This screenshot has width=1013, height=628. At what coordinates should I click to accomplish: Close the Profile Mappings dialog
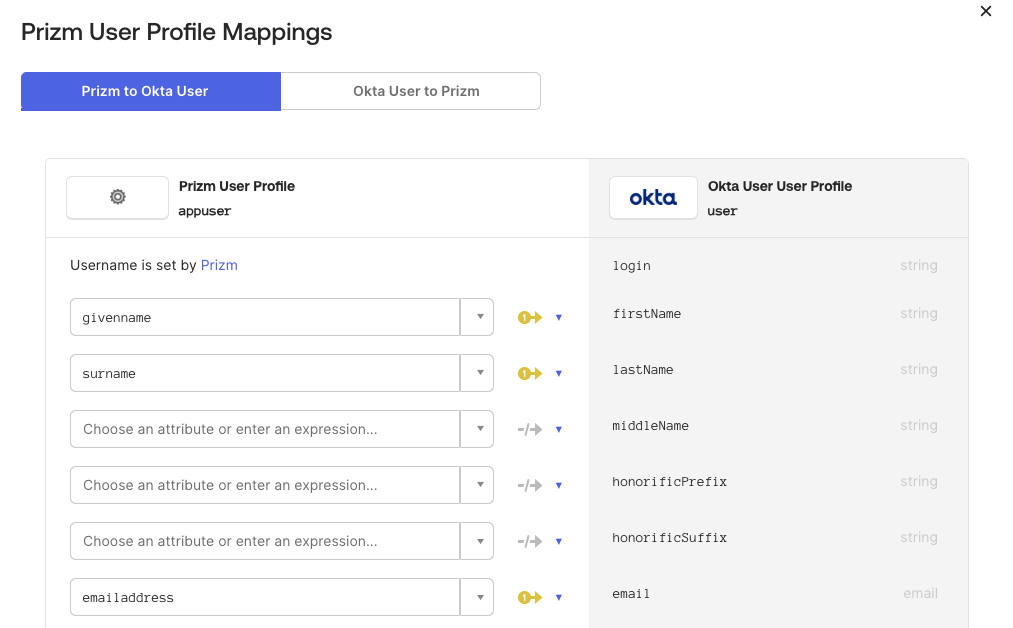[x=985, y=11]
